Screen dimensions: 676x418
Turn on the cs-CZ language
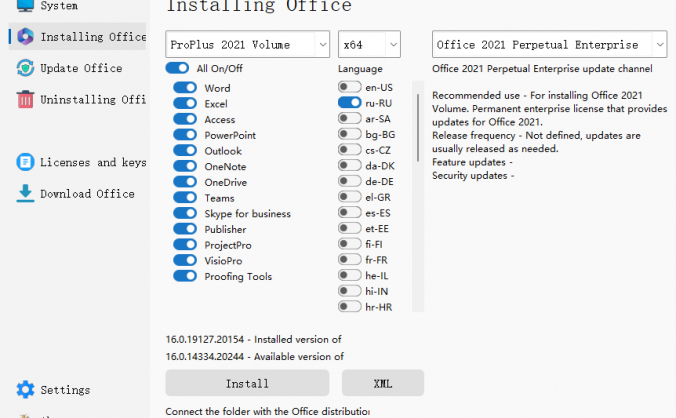pos(350,150)
